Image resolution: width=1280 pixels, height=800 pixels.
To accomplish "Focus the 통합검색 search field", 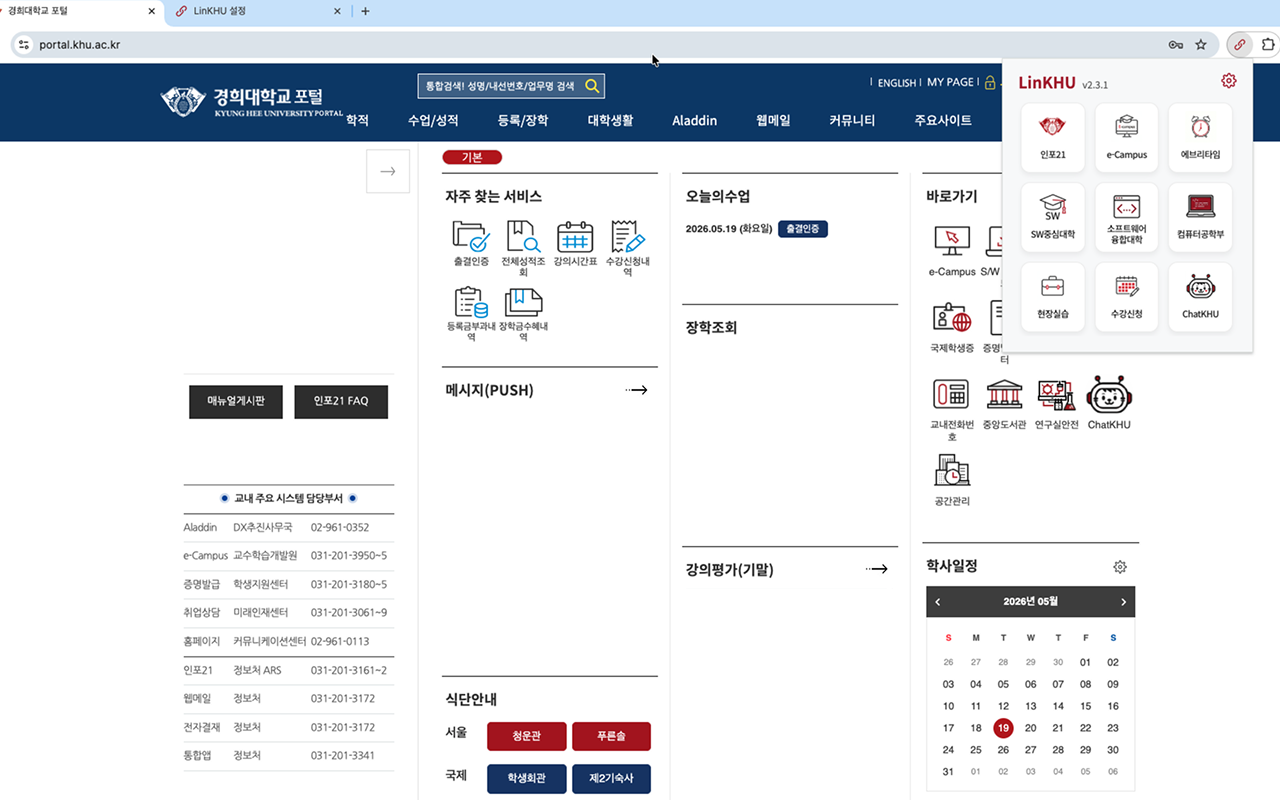I will [x=499, y=87].
